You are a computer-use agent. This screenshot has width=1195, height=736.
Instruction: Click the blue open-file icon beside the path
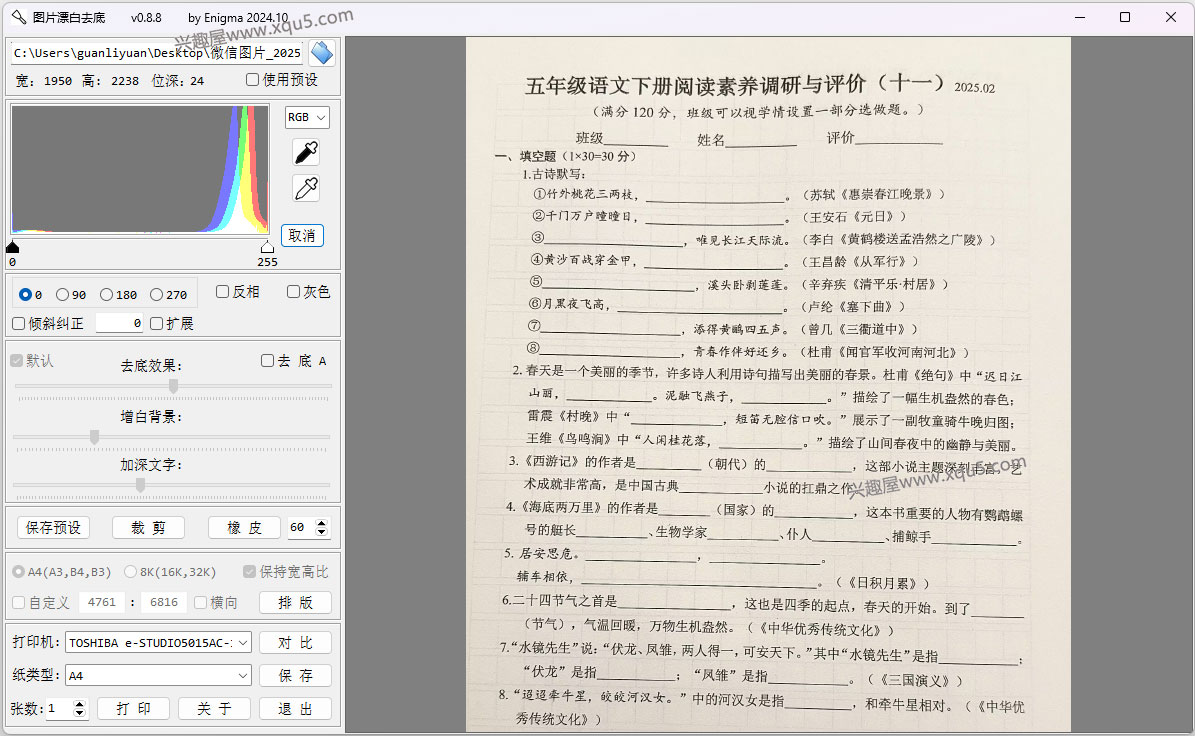(x=322, y=53)
